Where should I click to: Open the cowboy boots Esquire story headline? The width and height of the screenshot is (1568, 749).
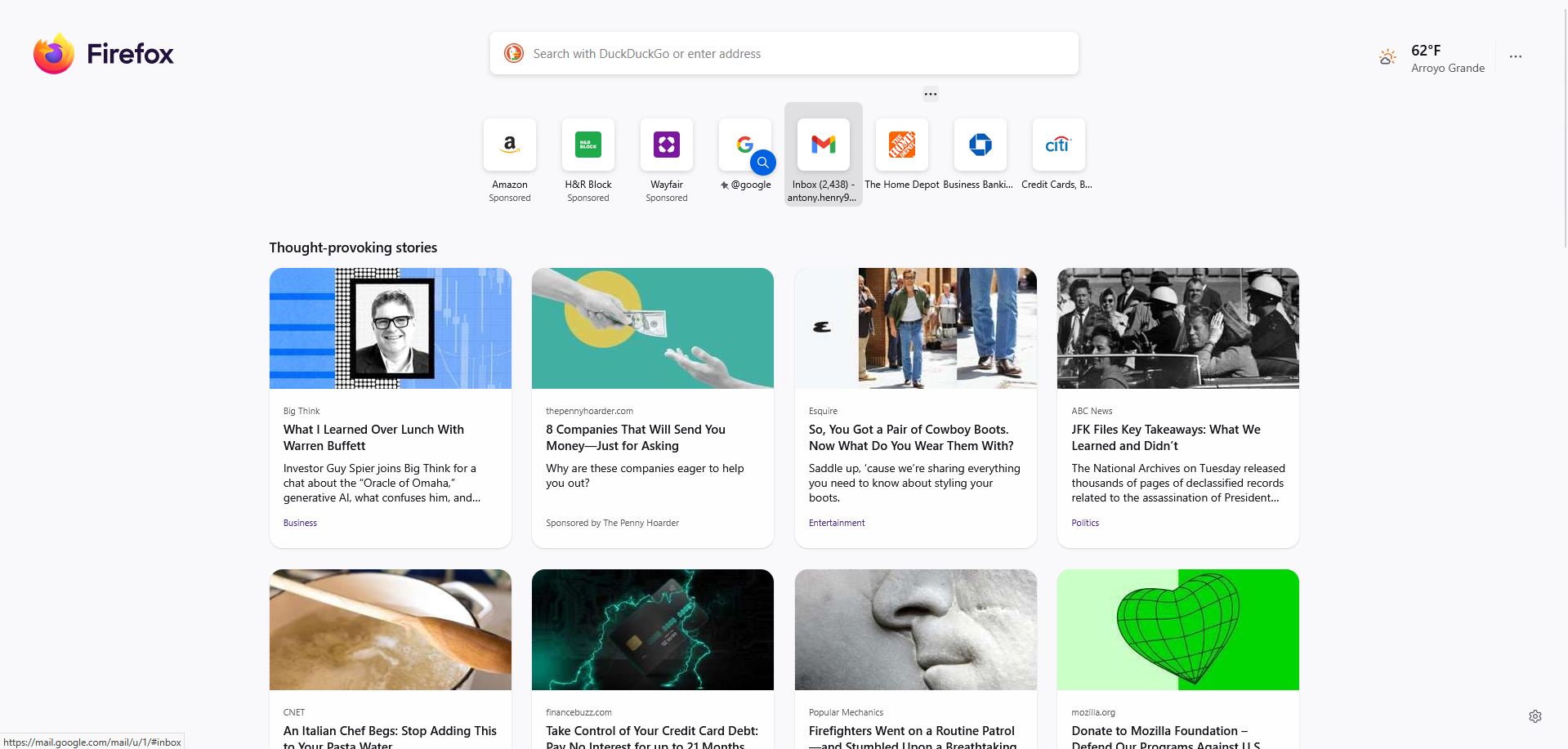911,438
